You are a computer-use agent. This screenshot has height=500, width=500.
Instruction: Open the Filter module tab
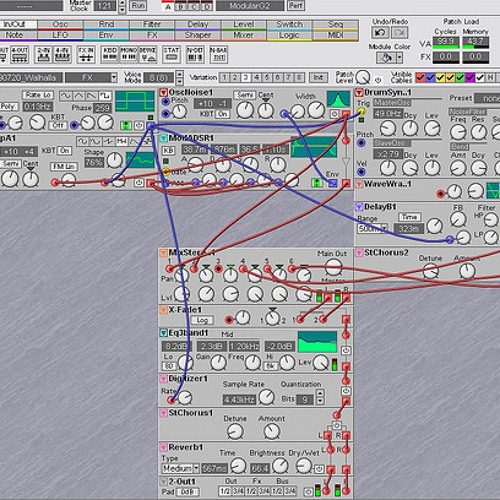152,25
